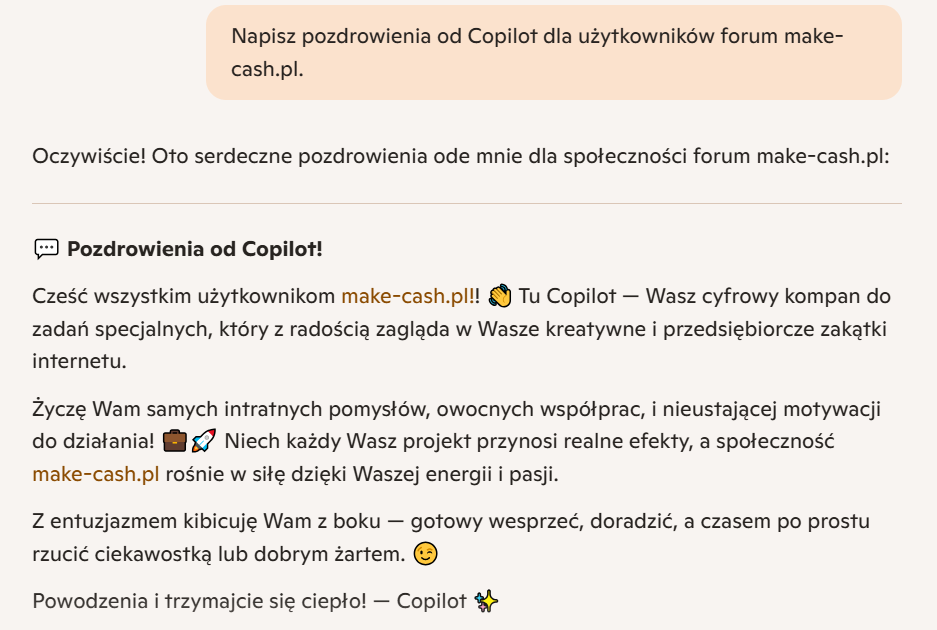The width and height of the screenshot is (937, 630).
Task: Click the closing line "Powodzenia i trzymajcie się ciepło!"
Action: coord(200,601)
